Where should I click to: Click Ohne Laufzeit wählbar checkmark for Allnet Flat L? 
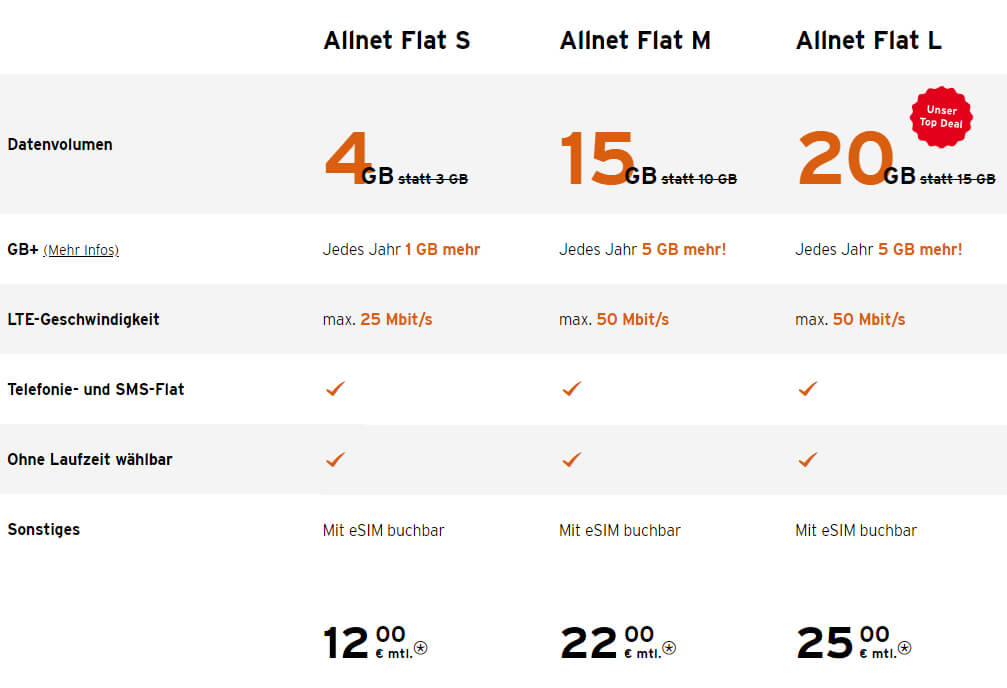807,459
